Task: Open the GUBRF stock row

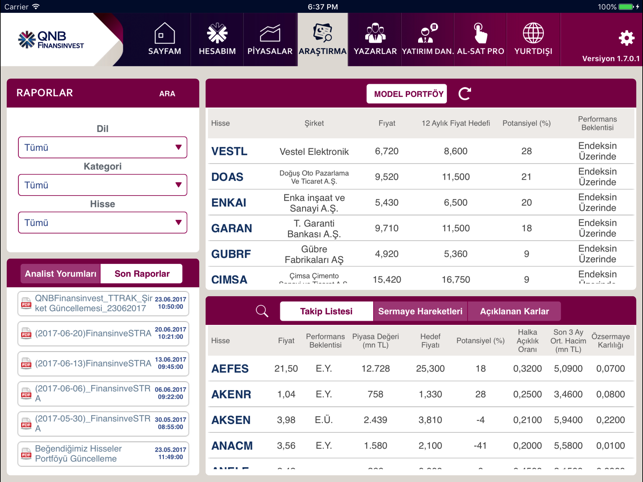Action: point(421,254)
